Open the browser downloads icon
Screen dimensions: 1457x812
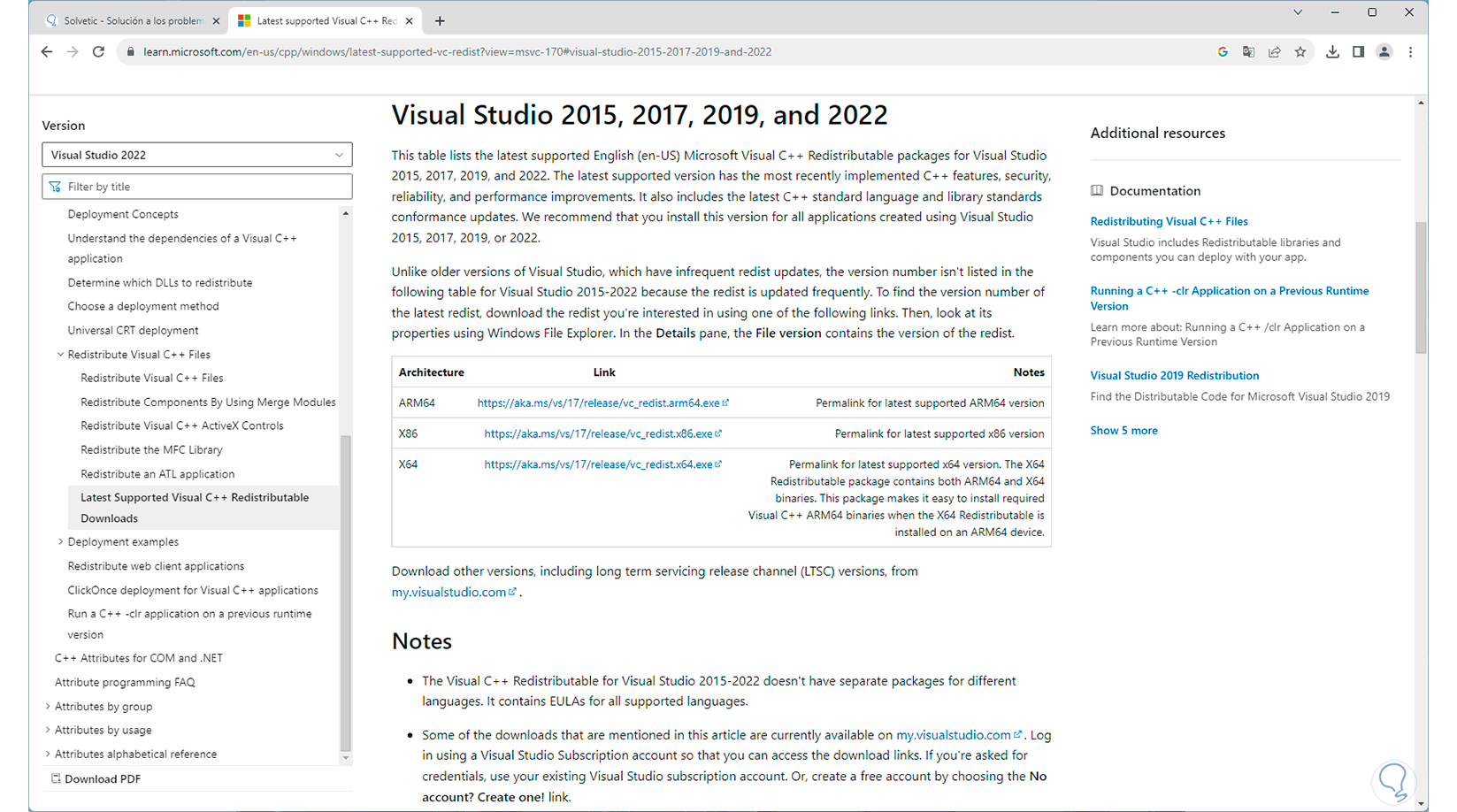tap(1332, 52)
